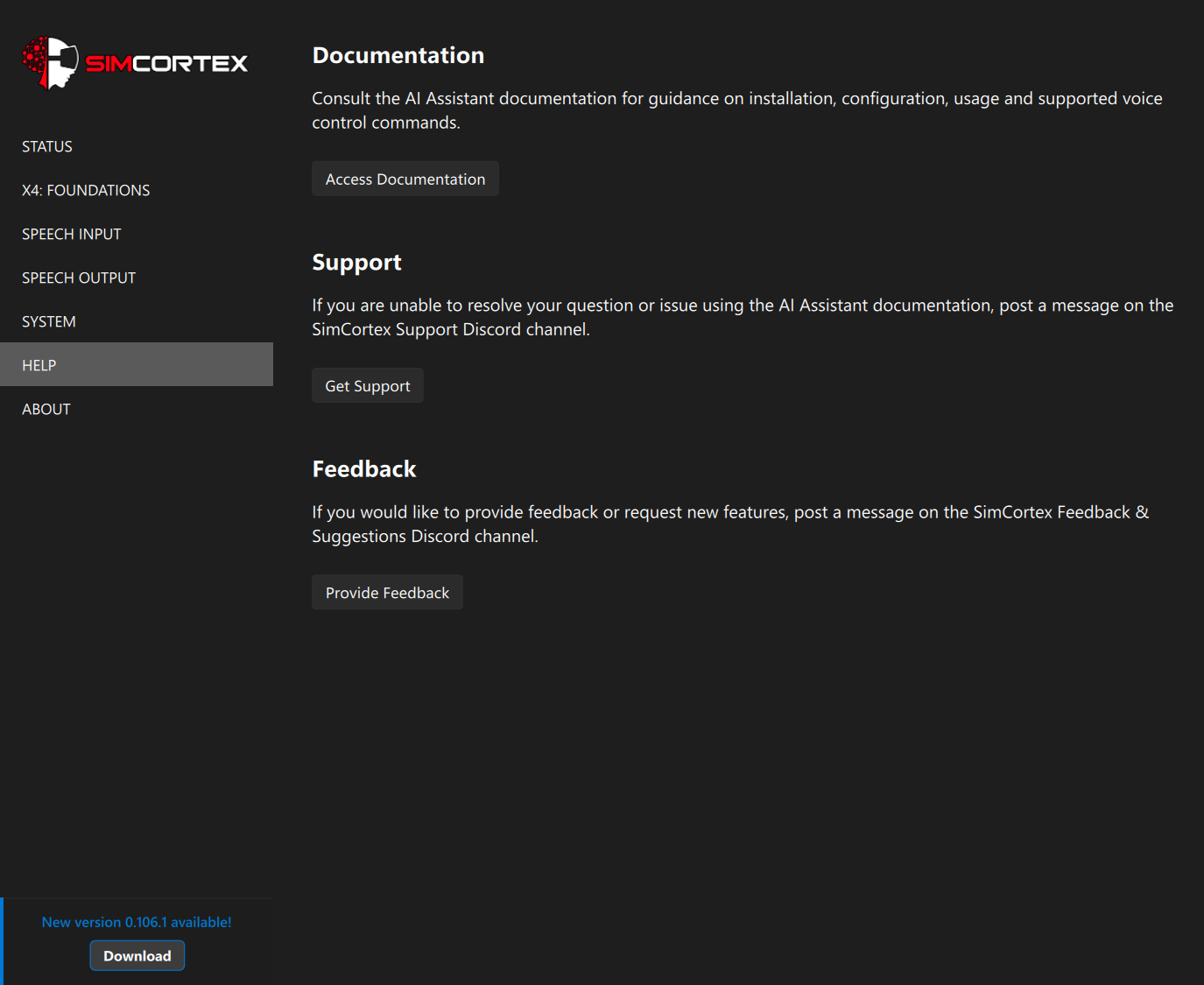Click the Feedback heading

pos(364,469)
